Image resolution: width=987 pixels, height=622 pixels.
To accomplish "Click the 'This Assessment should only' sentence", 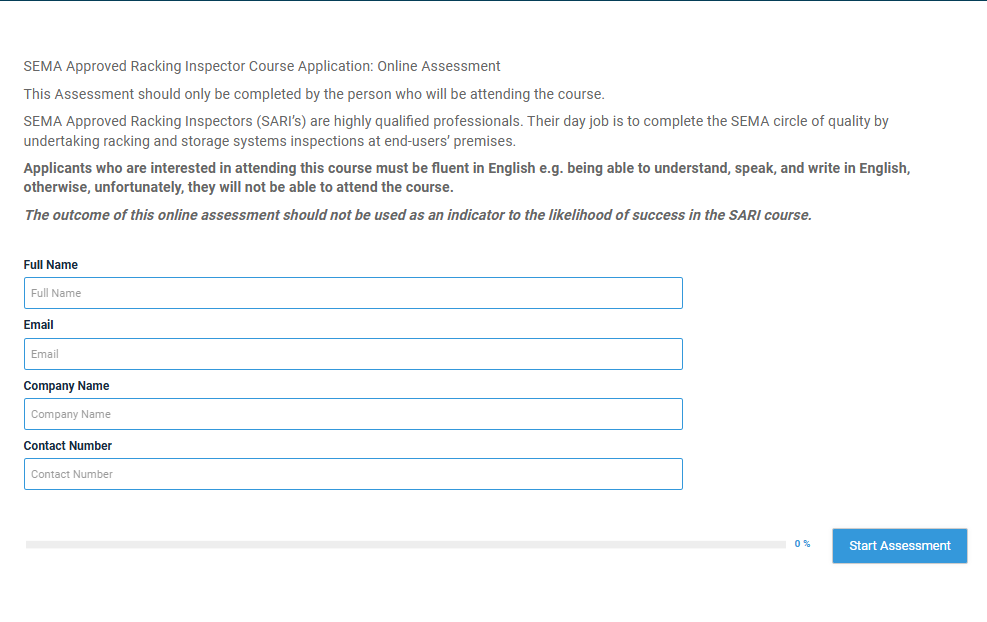I will tap(314, 94).
